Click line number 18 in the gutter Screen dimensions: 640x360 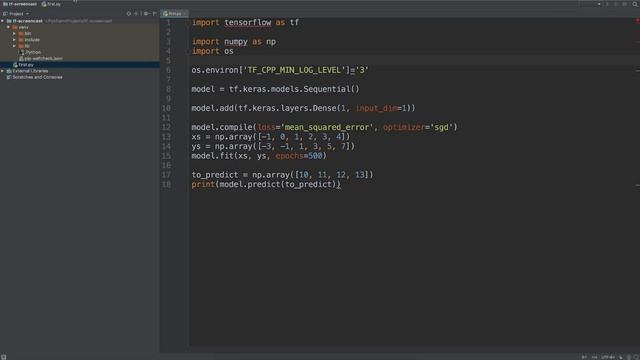pos(166,184)
